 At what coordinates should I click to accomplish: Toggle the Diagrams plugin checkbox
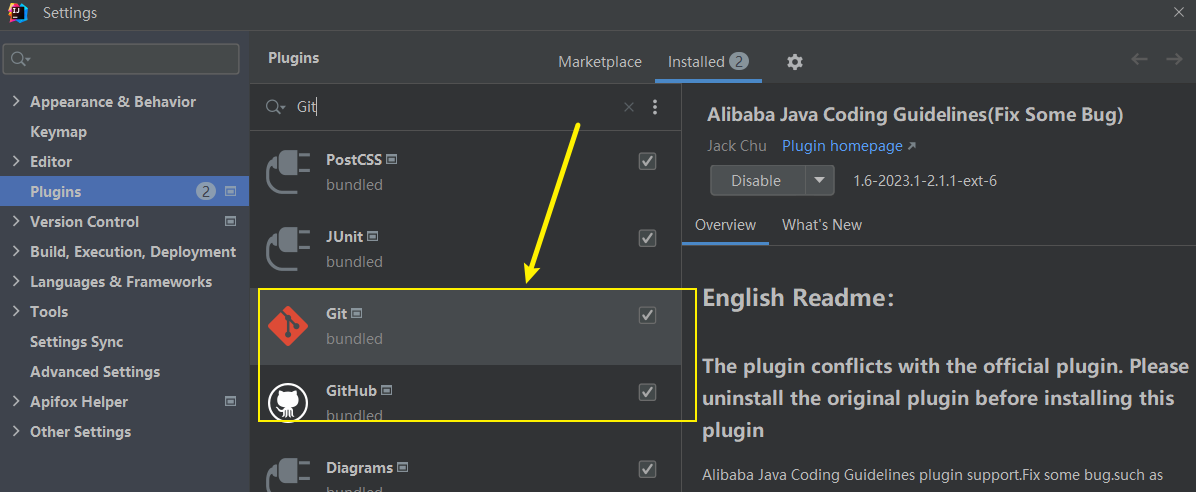(647, 468)
